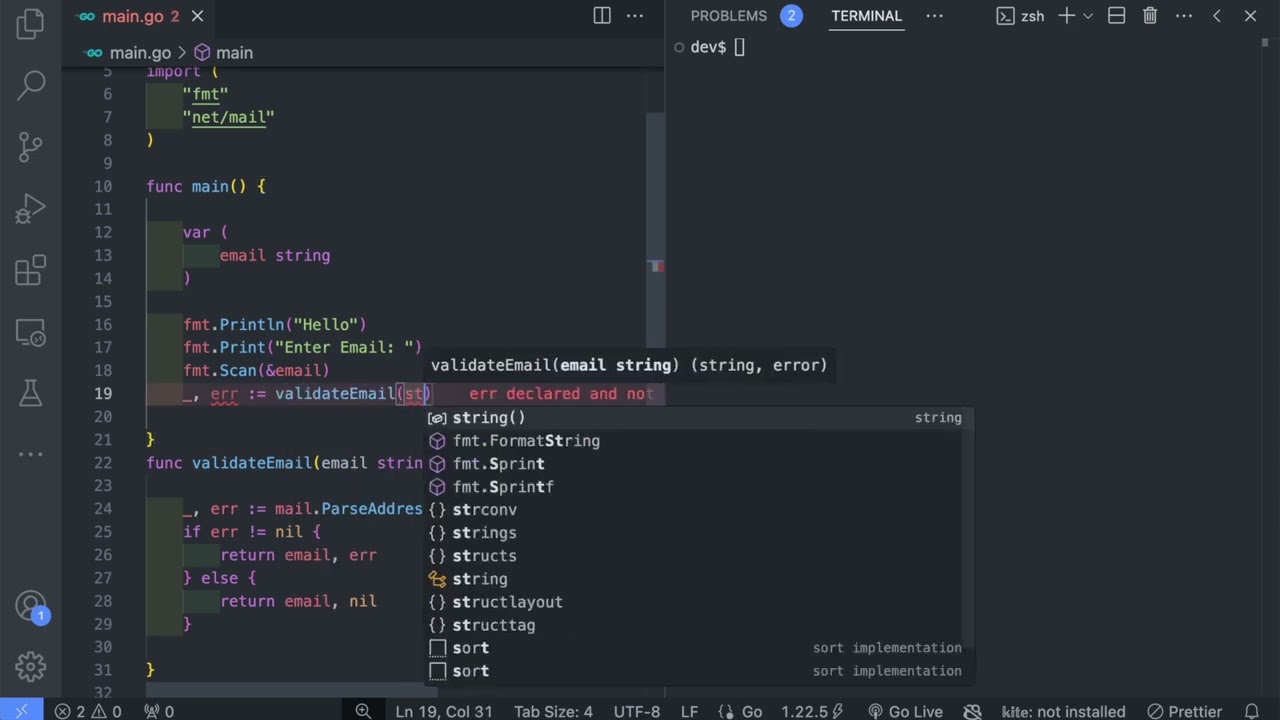Image resolution: width=1280 pixels, height=720 pixels.
Task: Pick the structtag suggestion
Action: tap(696, 625)
